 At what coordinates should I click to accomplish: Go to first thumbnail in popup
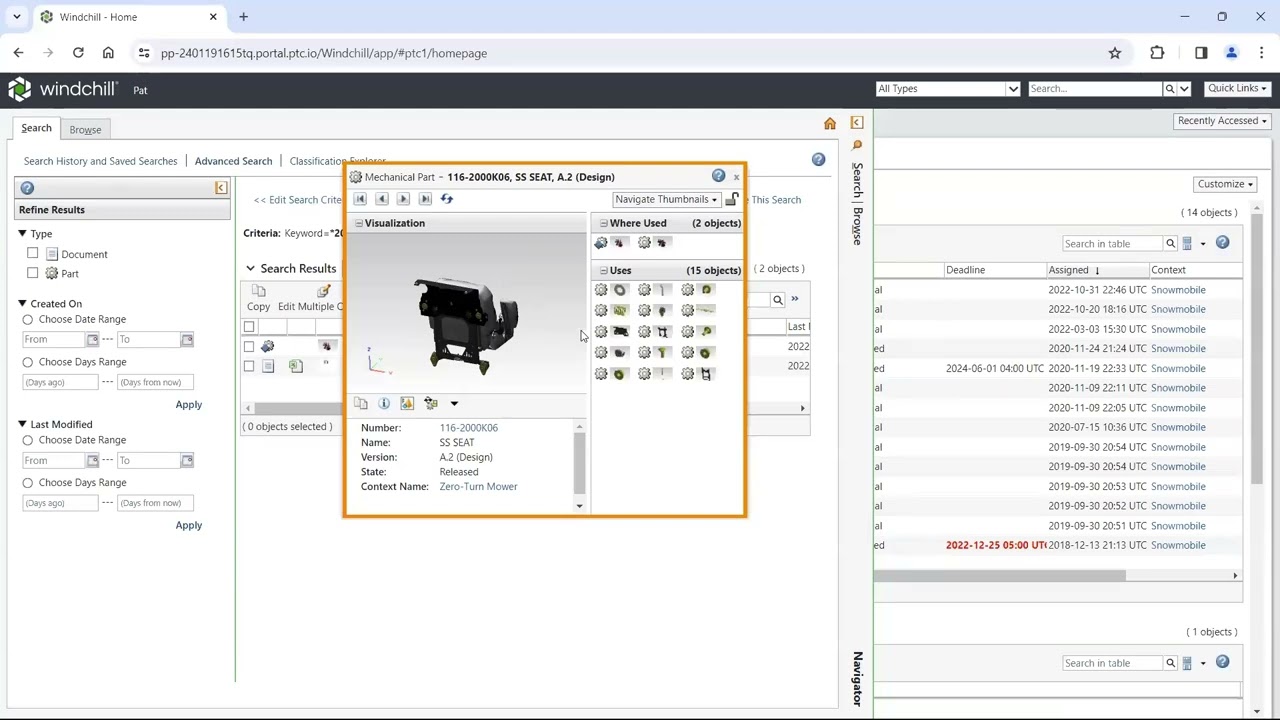tap(360, 199)
